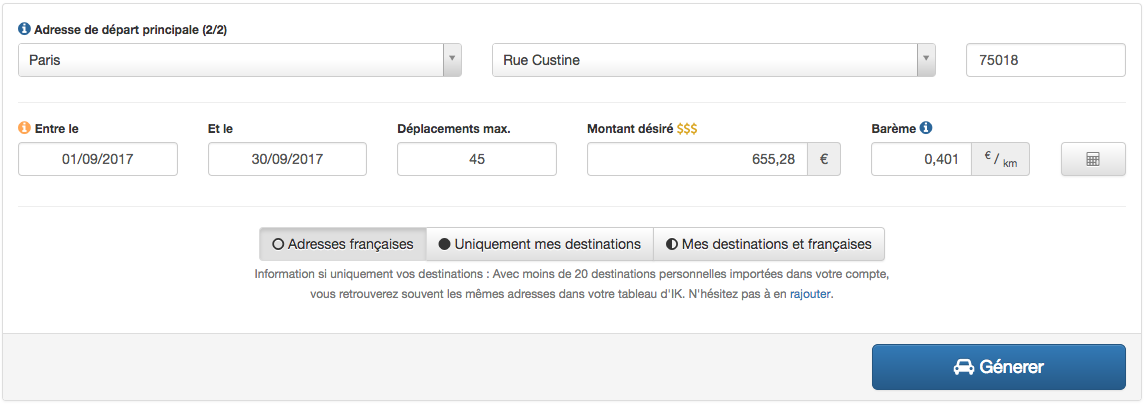Viewport: 1144px width, 406px height.
Task: Click the € symbol beside Montant désiré
Action: (823, 160)
